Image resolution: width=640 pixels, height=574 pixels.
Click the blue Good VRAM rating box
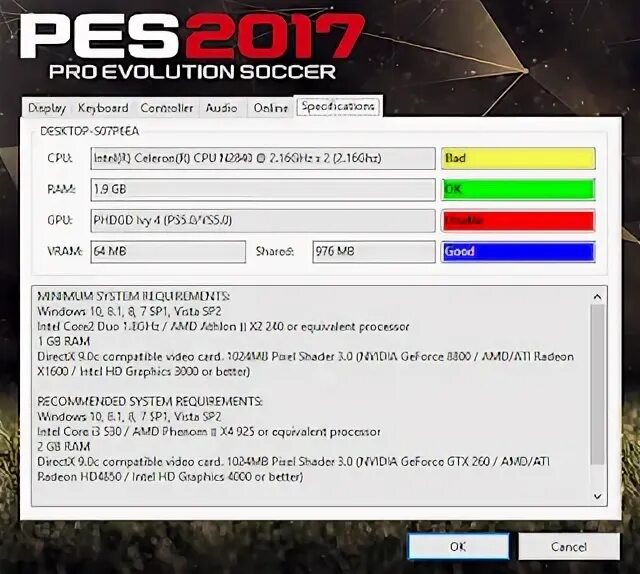518,251
